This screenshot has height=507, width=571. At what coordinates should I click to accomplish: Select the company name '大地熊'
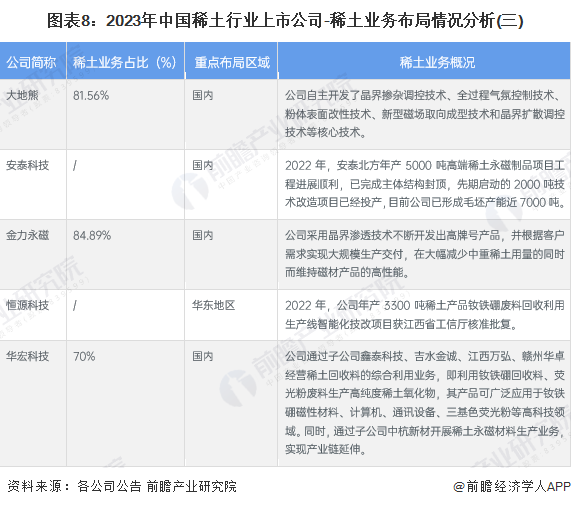pos(22,95)
